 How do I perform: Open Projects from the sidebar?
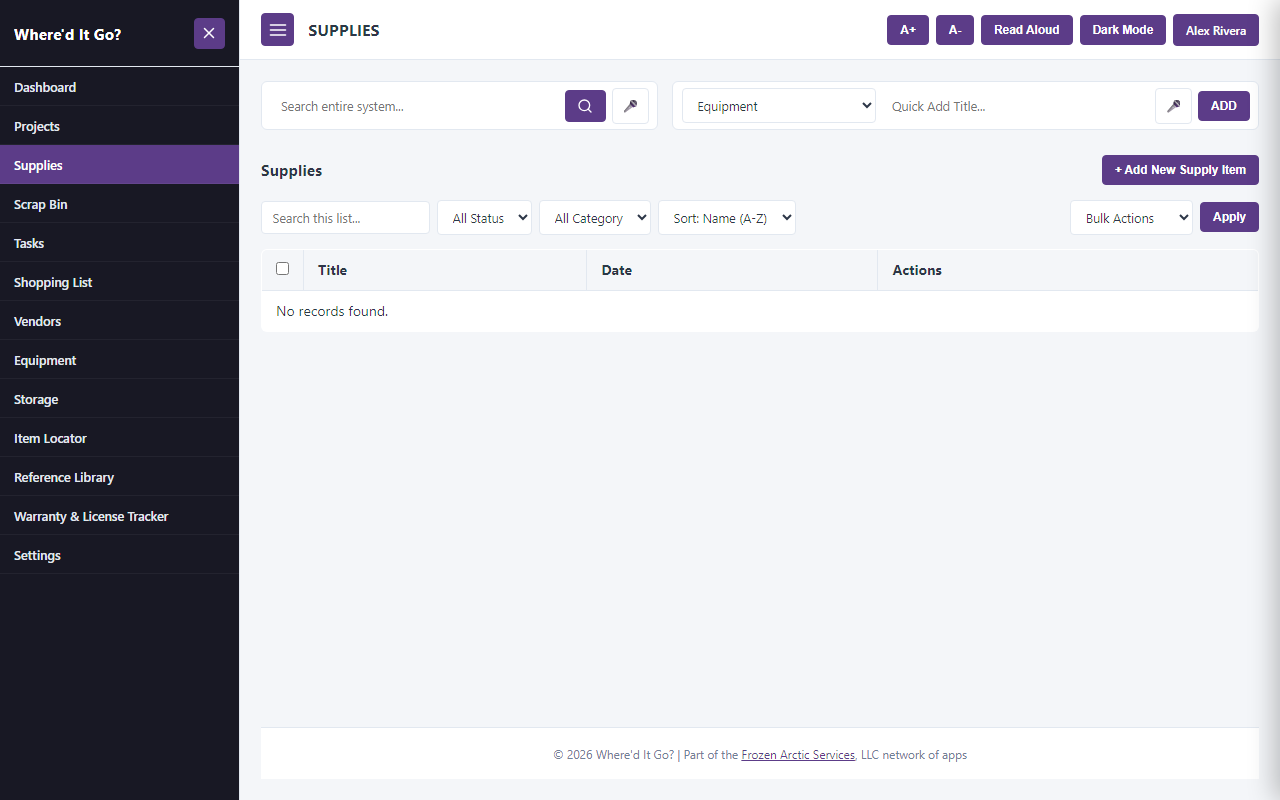(119, 126)
